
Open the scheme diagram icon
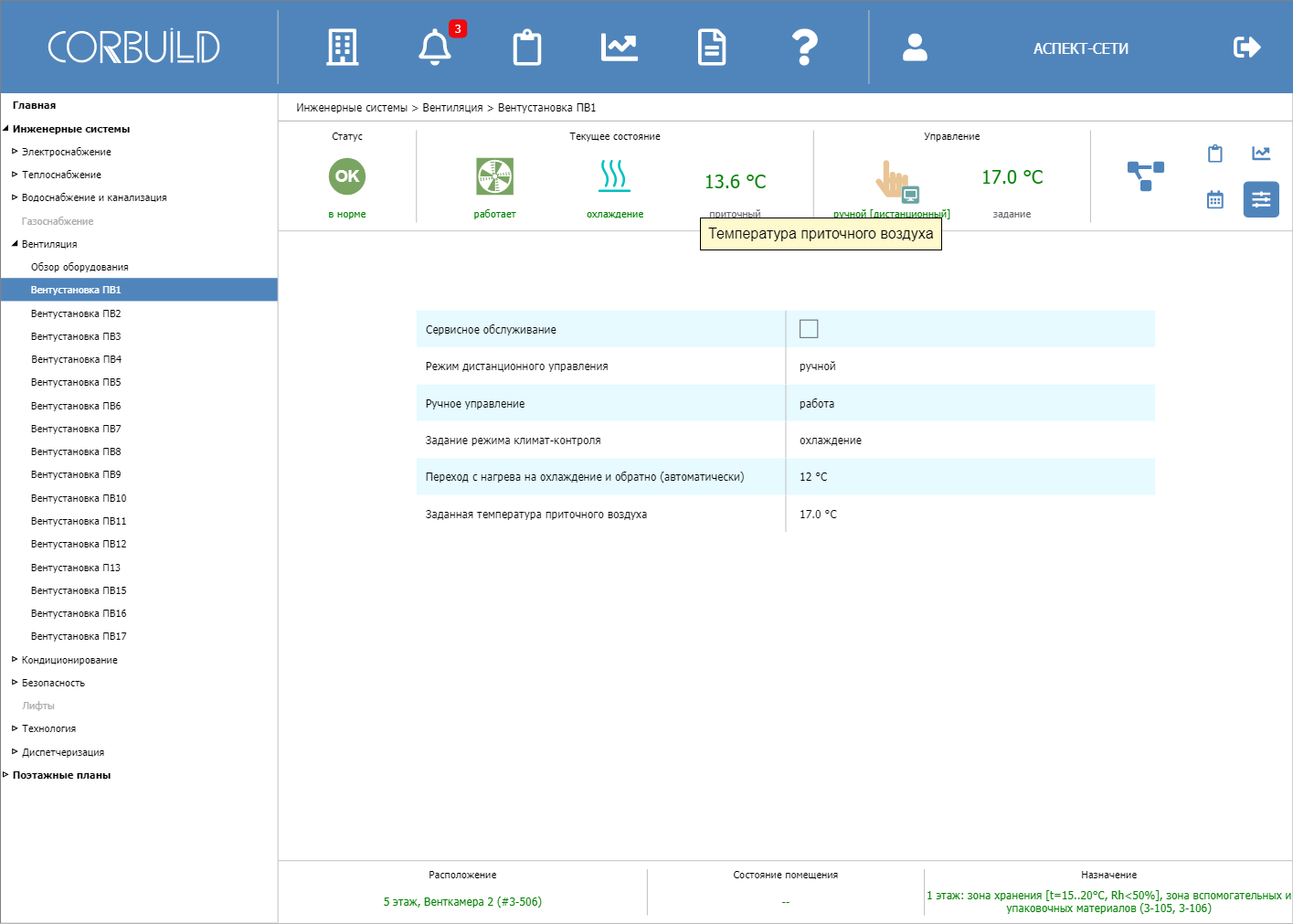click(1145, 175)
